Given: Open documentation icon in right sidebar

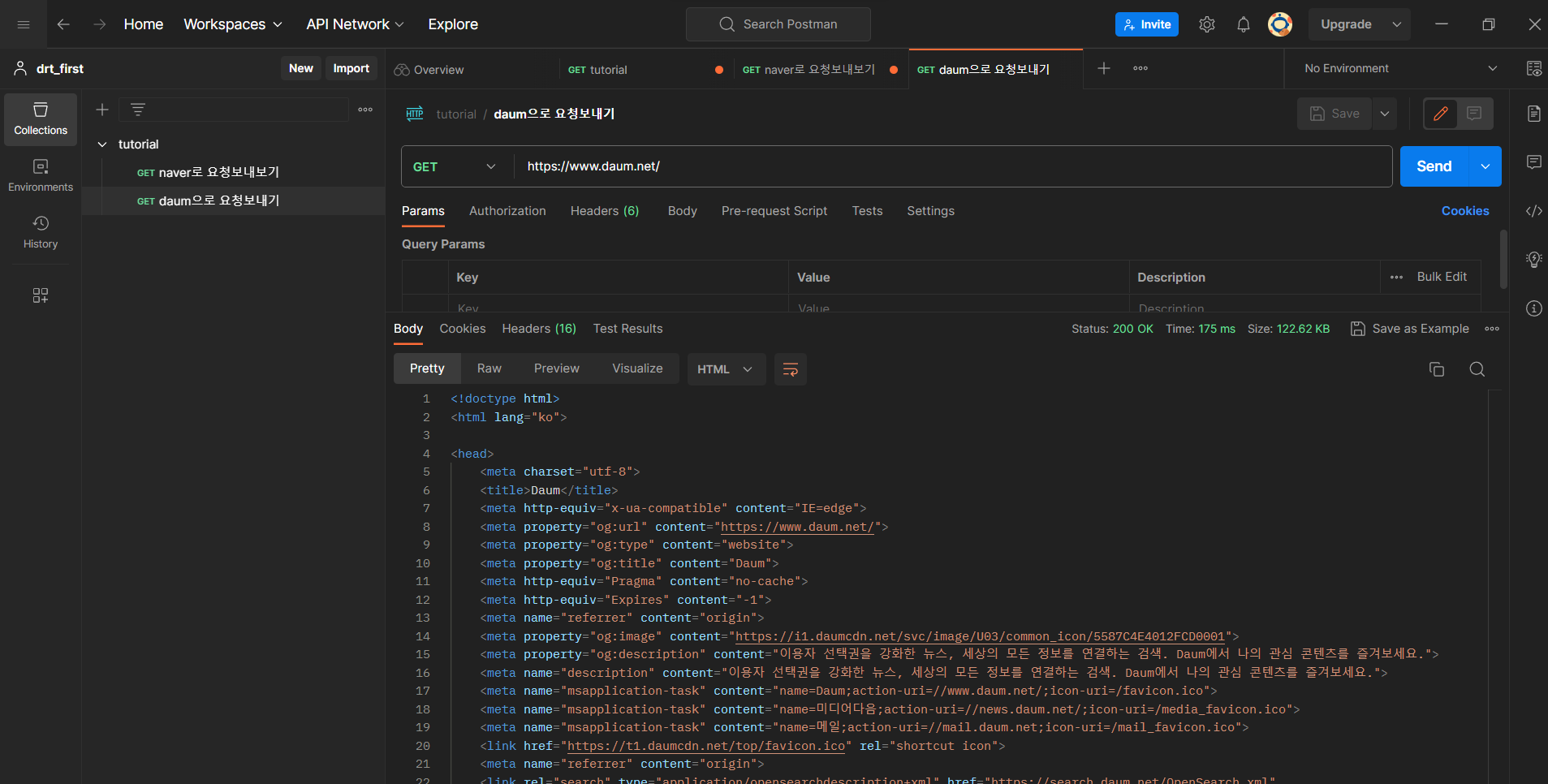Looking at the screenshot, I should click(1533, 114).
